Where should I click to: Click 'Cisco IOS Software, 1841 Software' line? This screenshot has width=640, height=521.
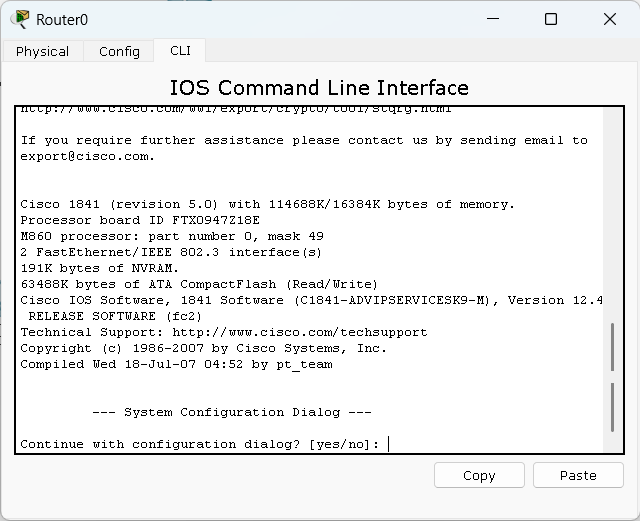pyautogui.click(x=311, y=301)
